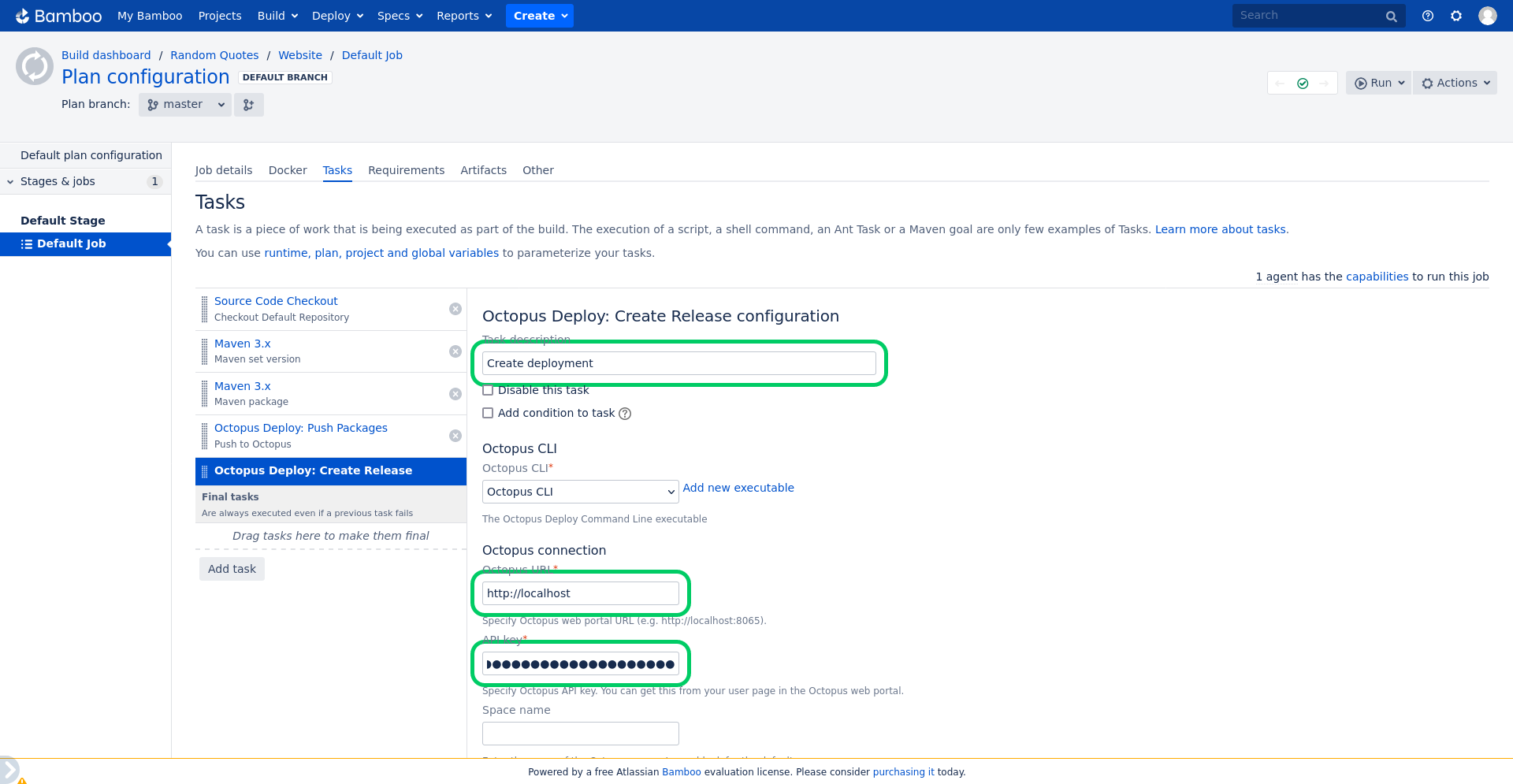
Task: Open the Reports menu dropdown
Action: click(x=464, y=16)
